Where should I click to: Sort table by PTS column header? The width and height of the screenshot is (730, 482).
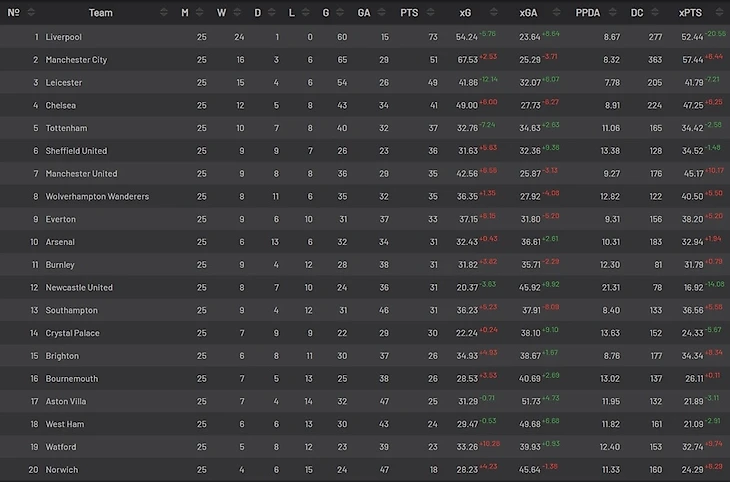(x=409, y=13)
